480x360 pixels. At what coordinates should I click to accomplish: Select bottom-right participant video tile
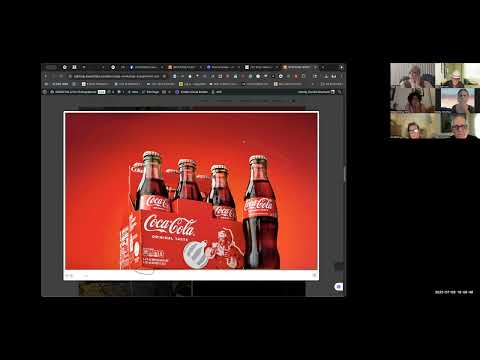click(x=460, y=126)
